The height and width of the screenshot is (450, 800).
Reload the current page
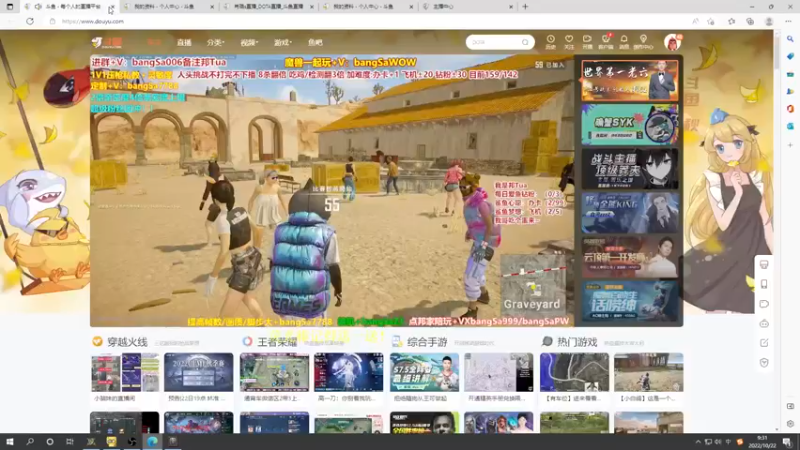click(x=30, y=21)
